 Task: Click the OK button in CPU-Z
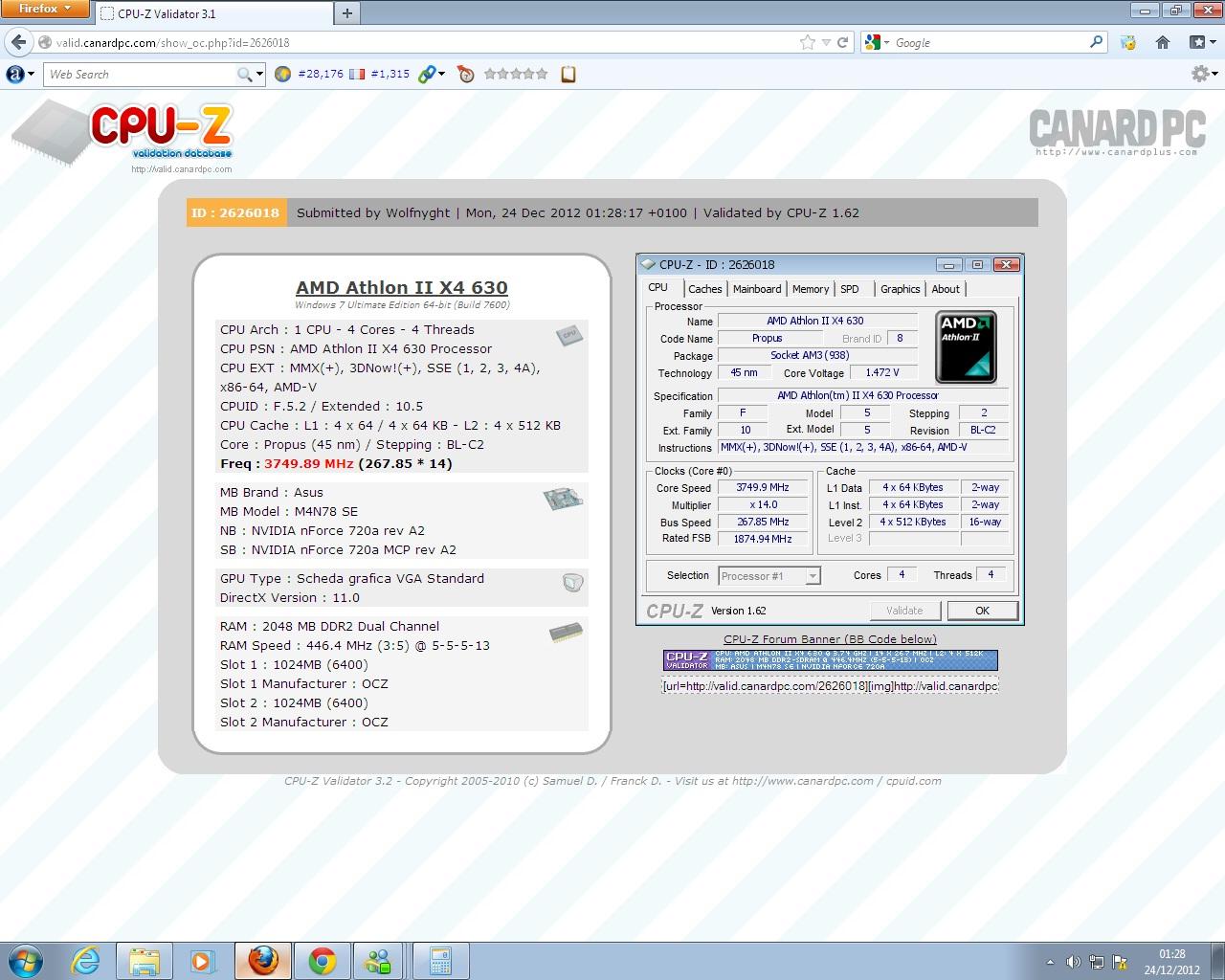pos(982,611)
